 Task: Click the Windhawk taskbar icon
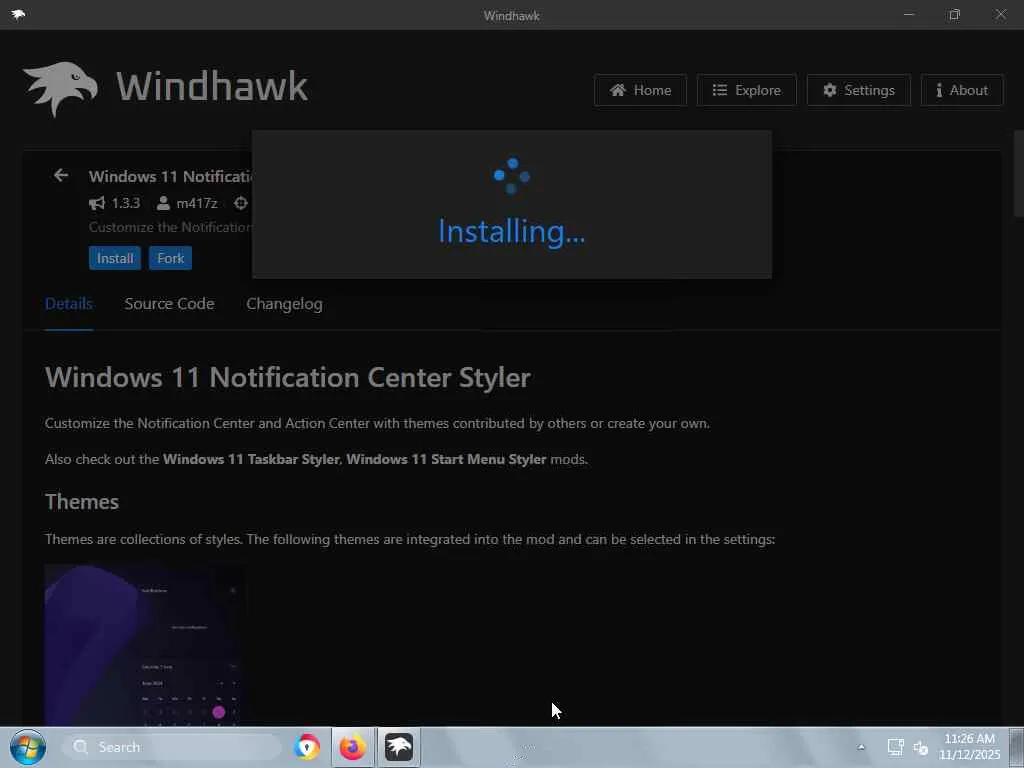(x=399, y=747)
